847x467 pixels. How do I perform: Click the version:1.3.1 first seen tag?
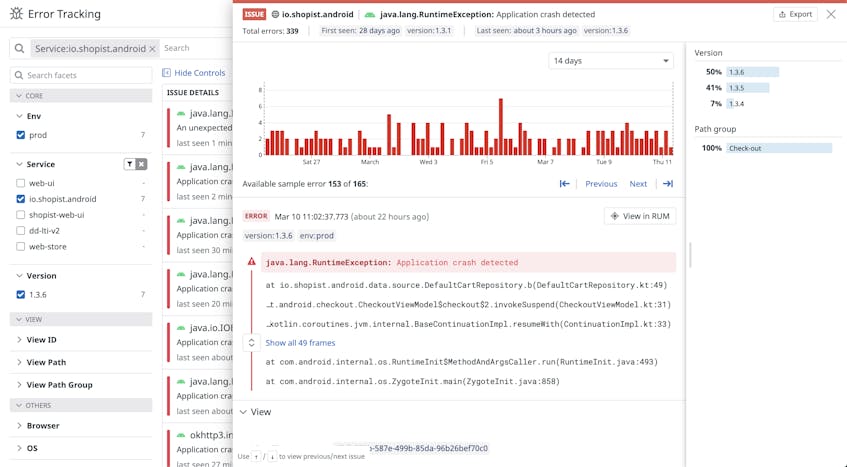[x=429, y=31]
